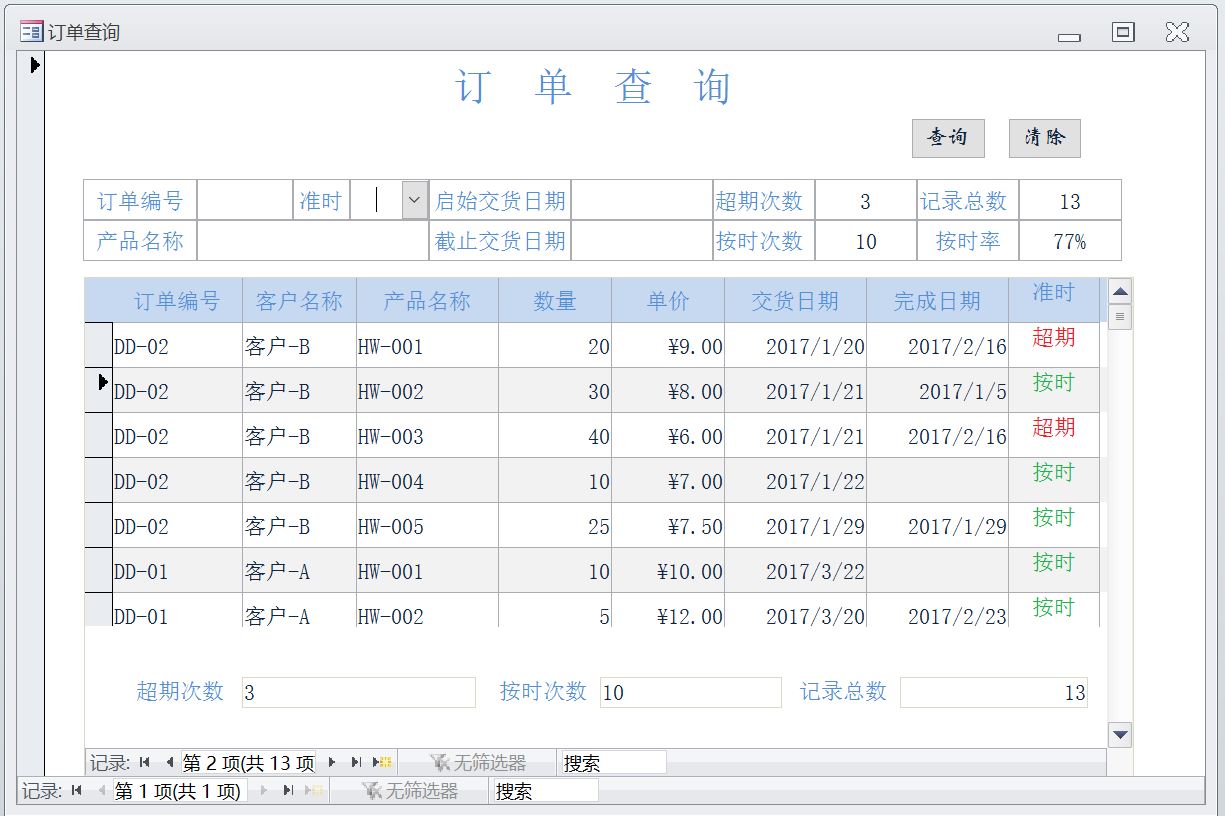Click the subform 无筛选器 filter indicator

coord(478,763)
